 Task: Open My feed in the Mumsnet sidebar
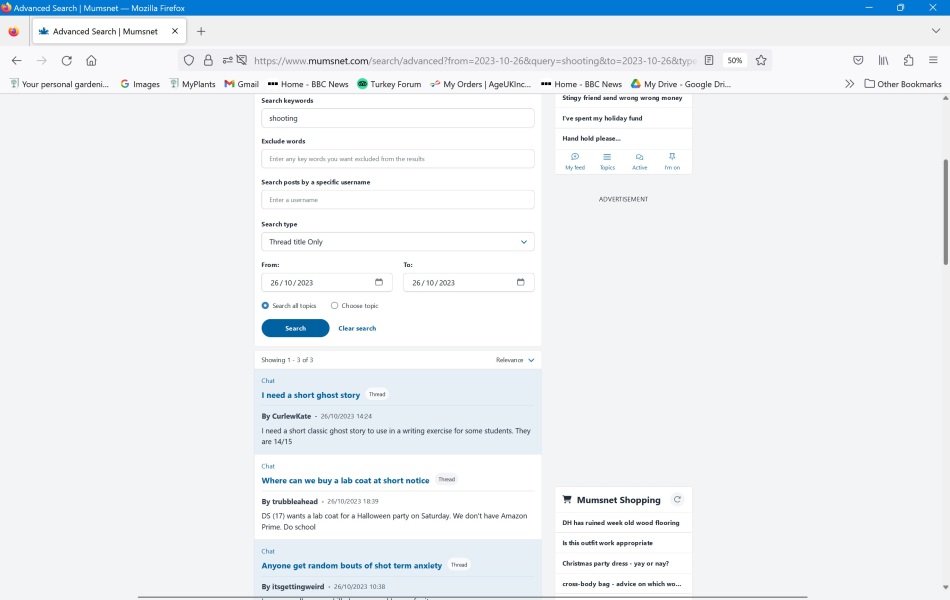click(x=575, y=161)
